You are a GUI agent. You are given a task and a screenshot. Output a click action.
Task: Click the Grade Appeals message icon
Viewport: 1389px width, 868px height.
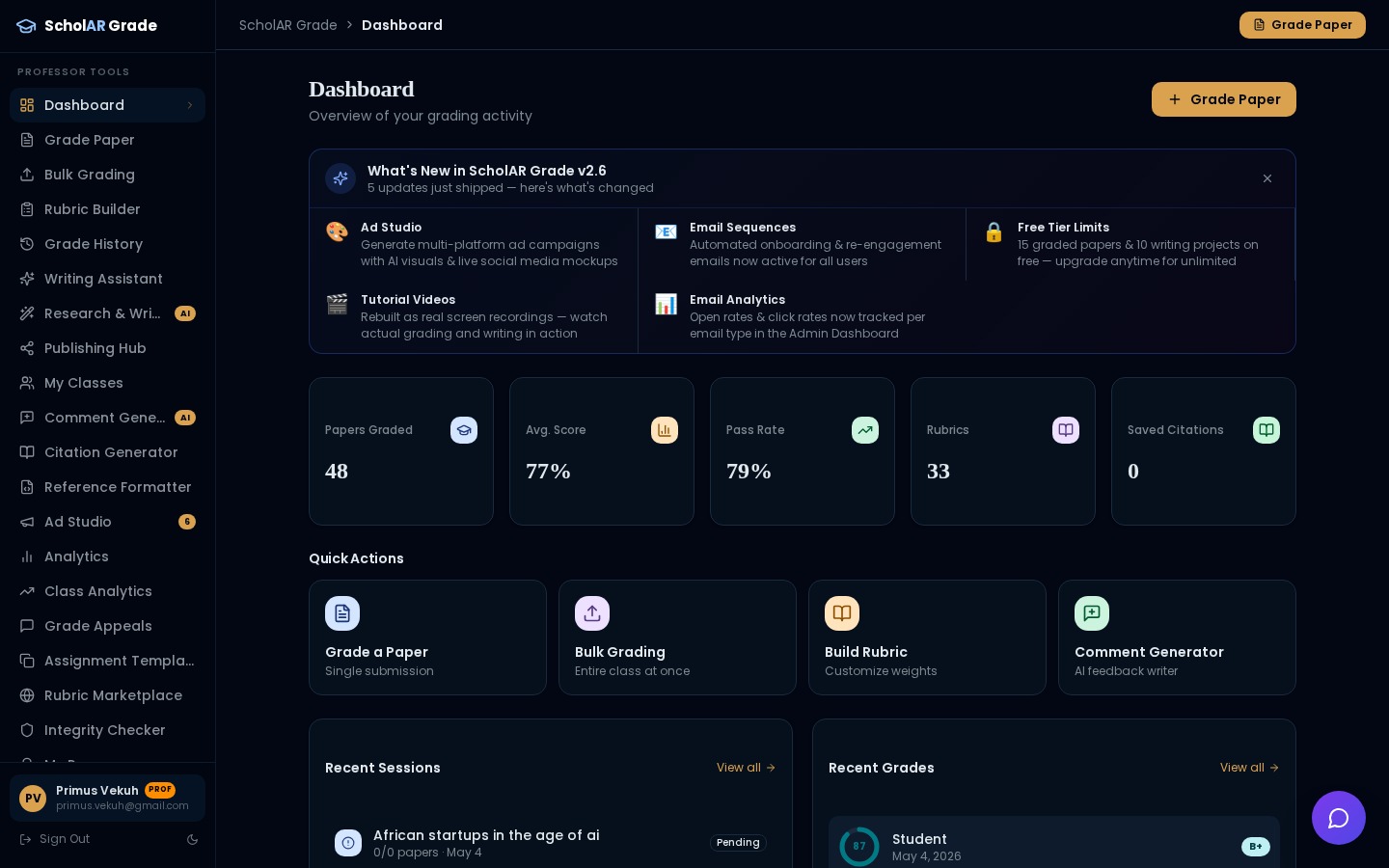[27, 626]
